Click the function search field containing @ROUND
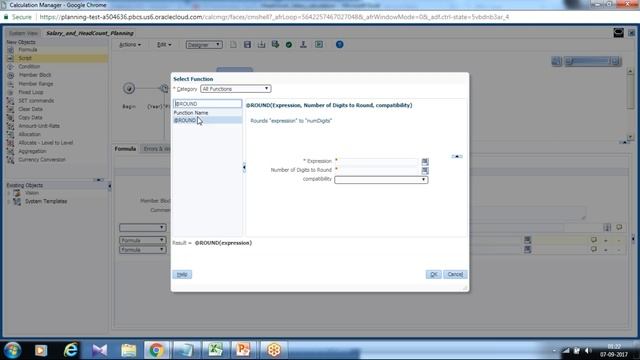 (207, 104)
